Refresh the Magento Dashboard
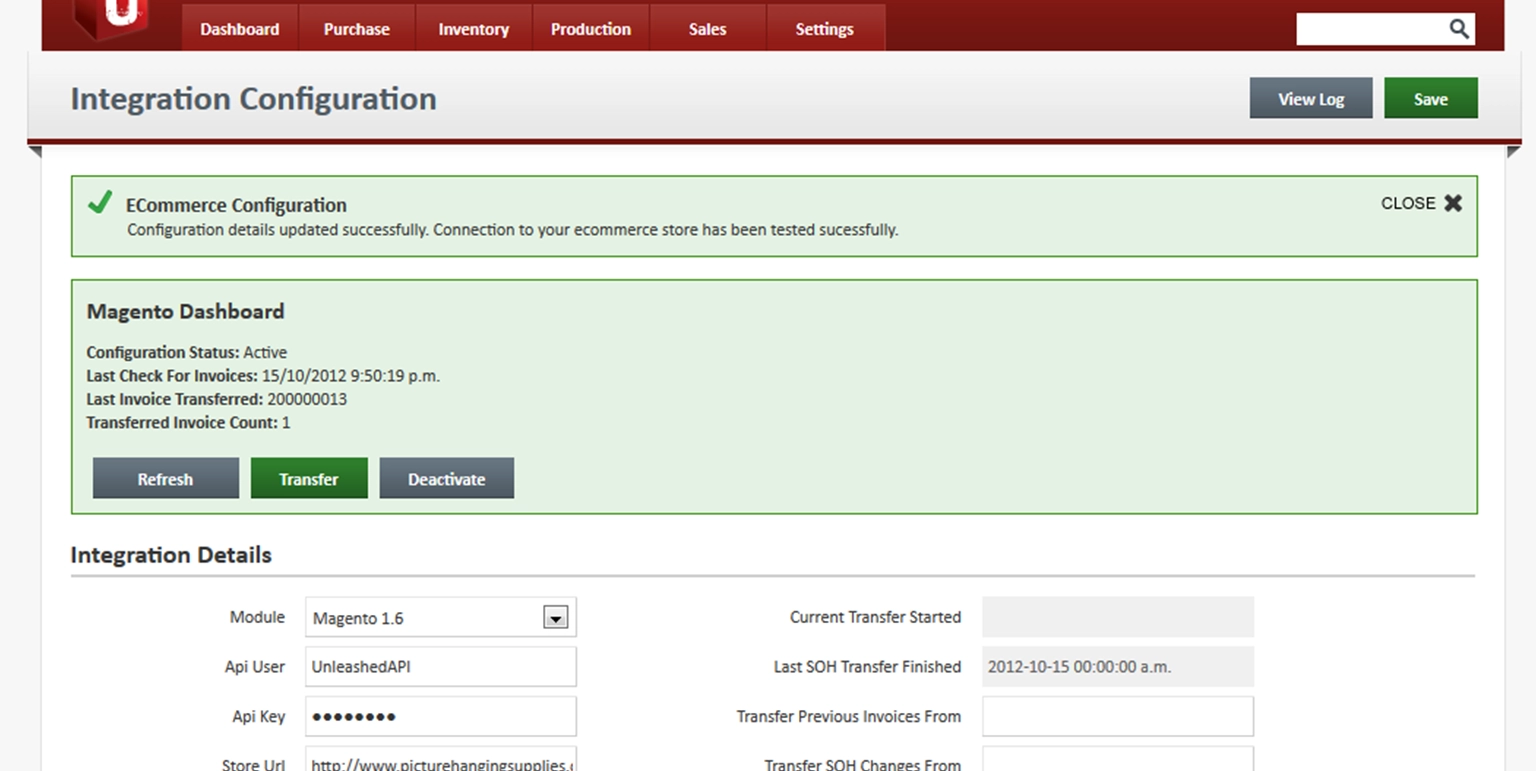1536x771 pixels. (166, 479)
